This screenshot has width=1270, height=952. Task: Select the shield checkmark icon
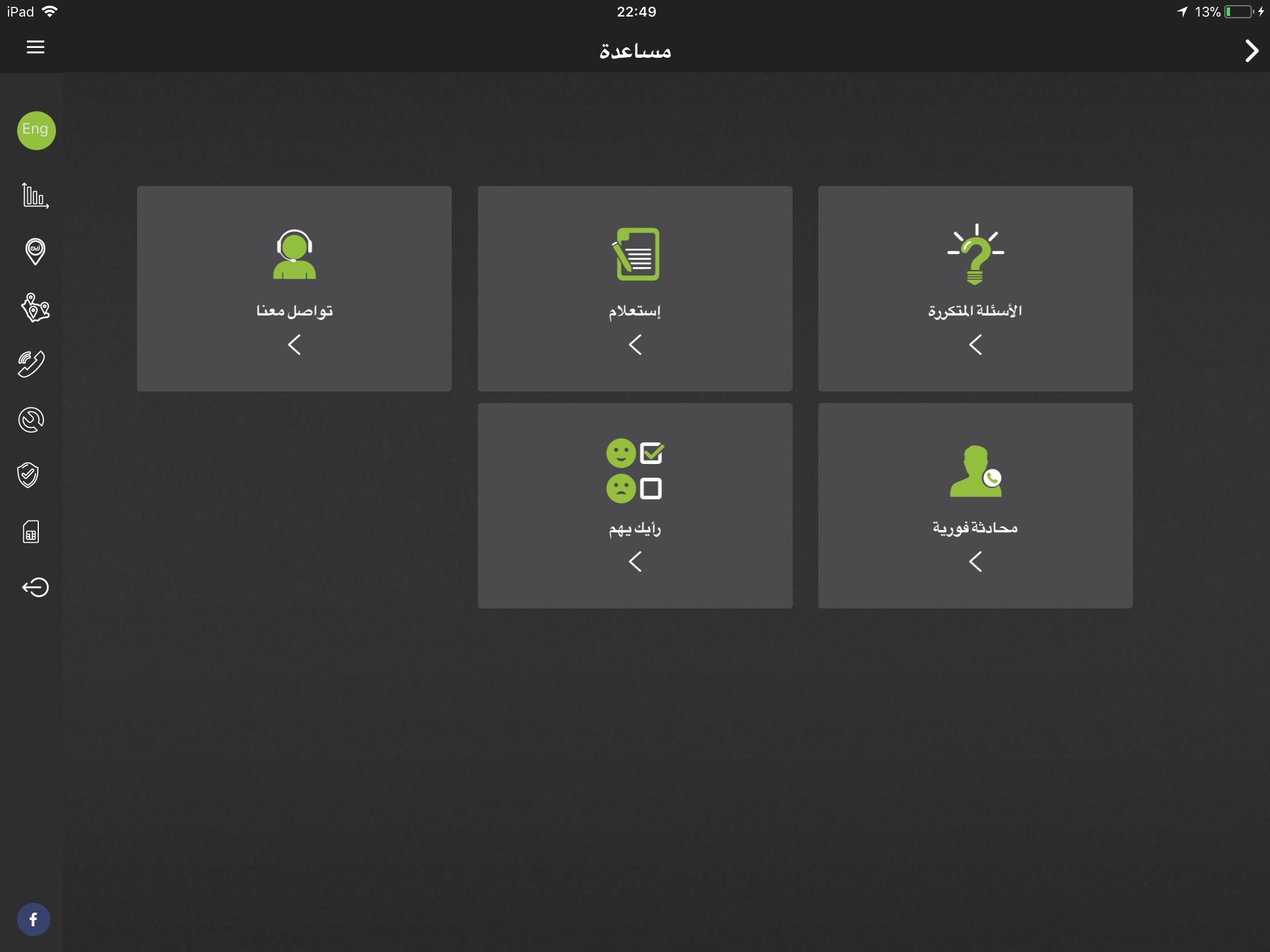[x=28, y=475]
